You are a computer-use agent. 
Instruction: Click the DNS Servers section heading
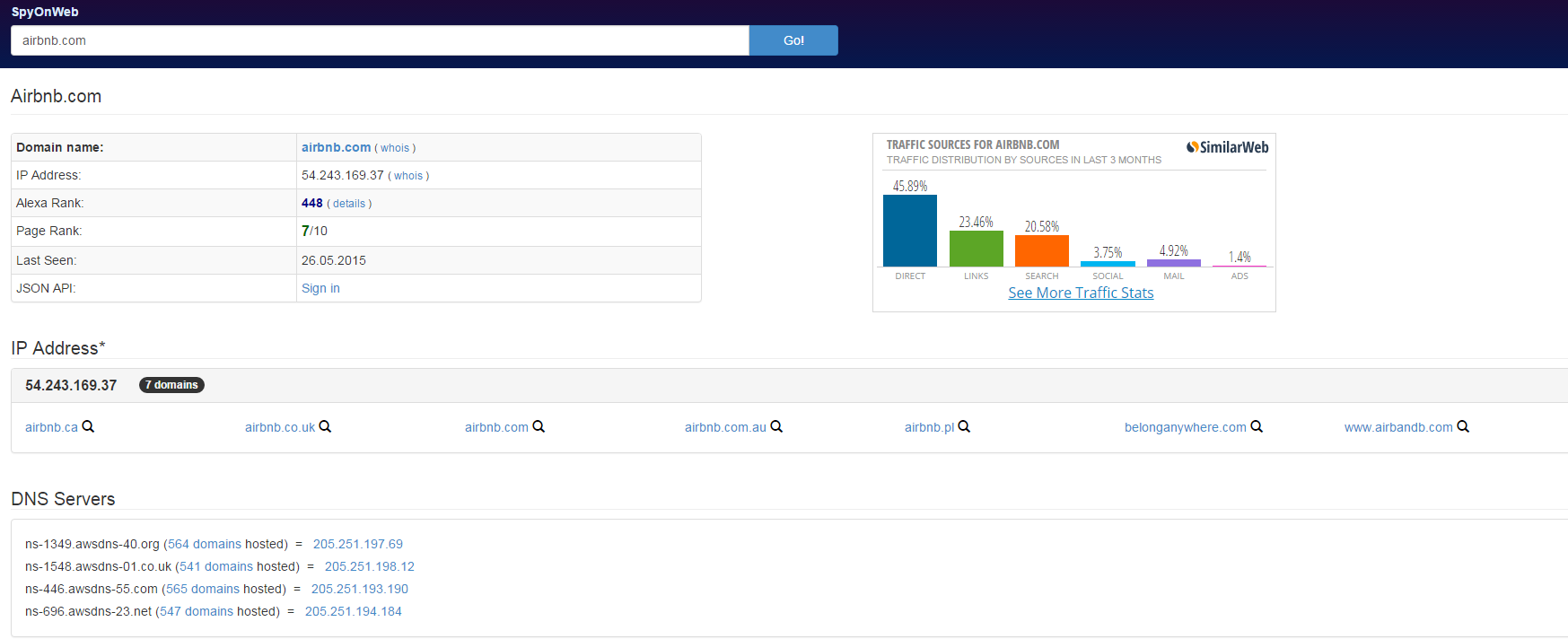(x=63, y=499)
